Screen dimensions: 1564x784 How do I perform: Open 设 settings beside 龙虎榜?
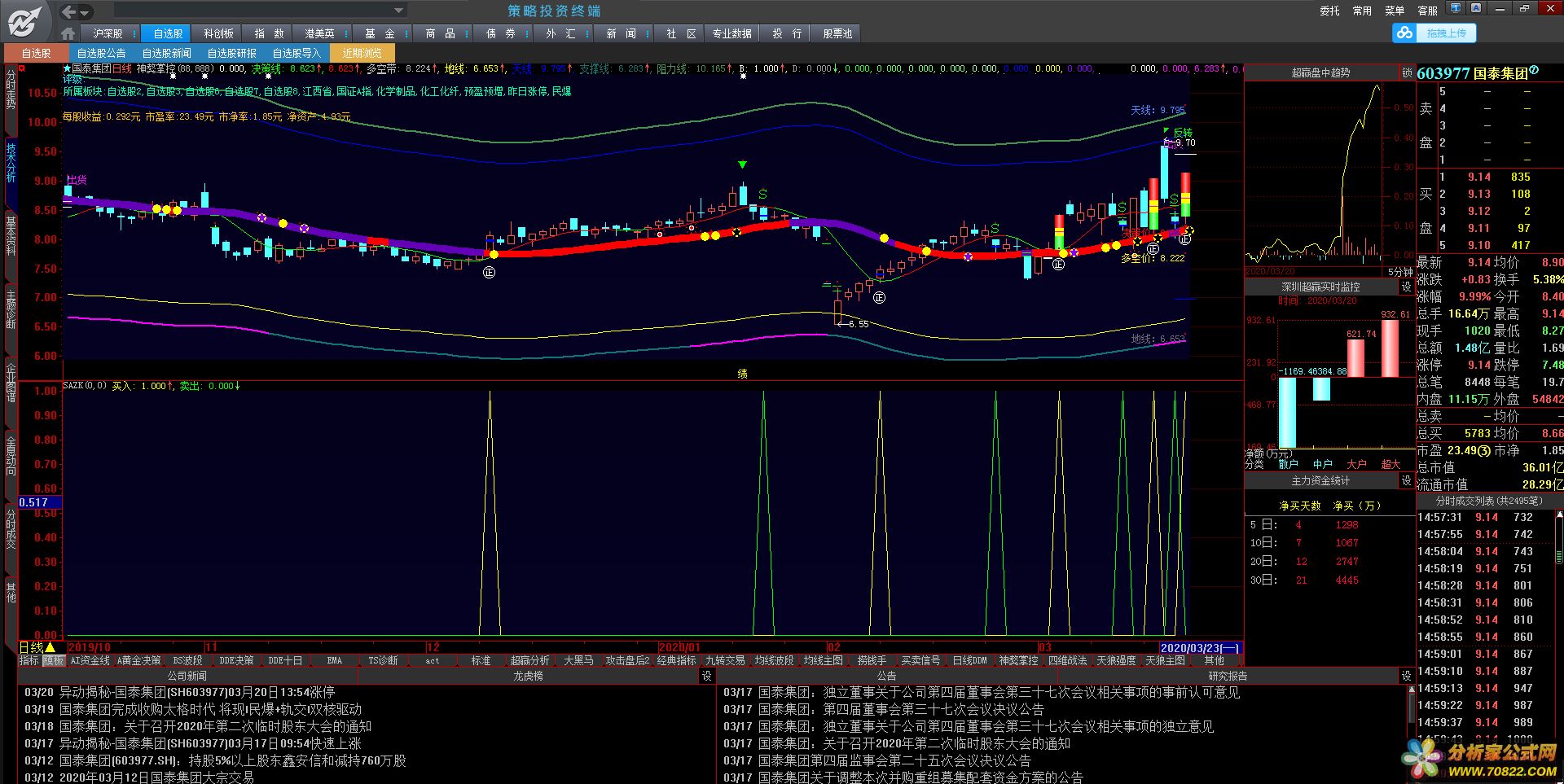pos(706,676)
